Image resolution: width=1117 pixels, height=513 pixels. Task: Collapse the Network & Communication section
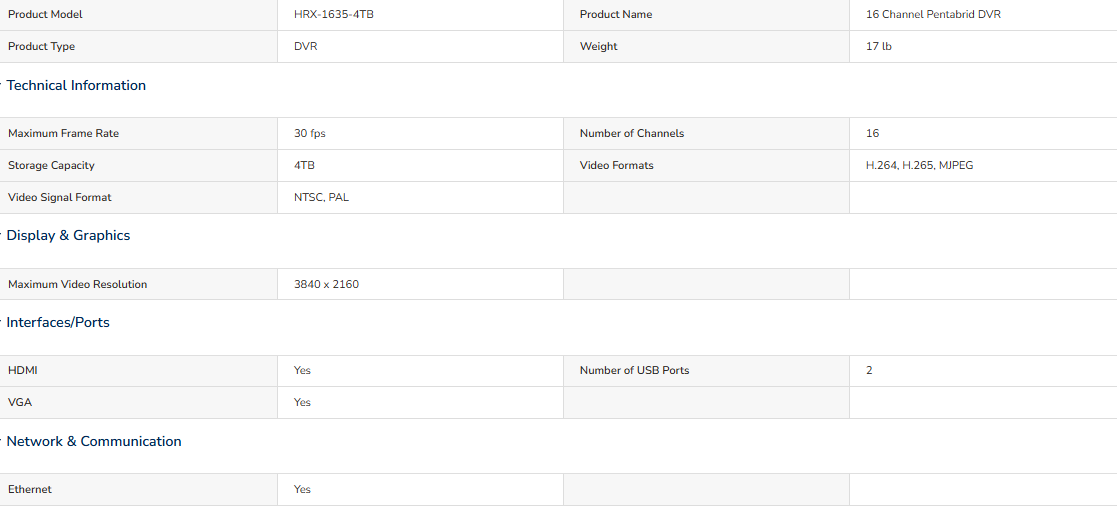93,442
